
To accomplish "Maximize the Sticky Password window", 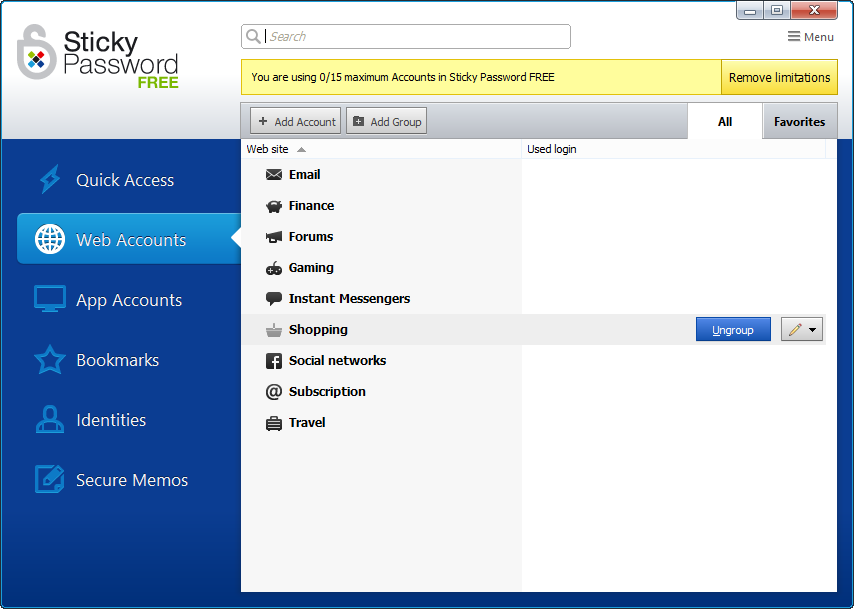I will coord(777,10).
